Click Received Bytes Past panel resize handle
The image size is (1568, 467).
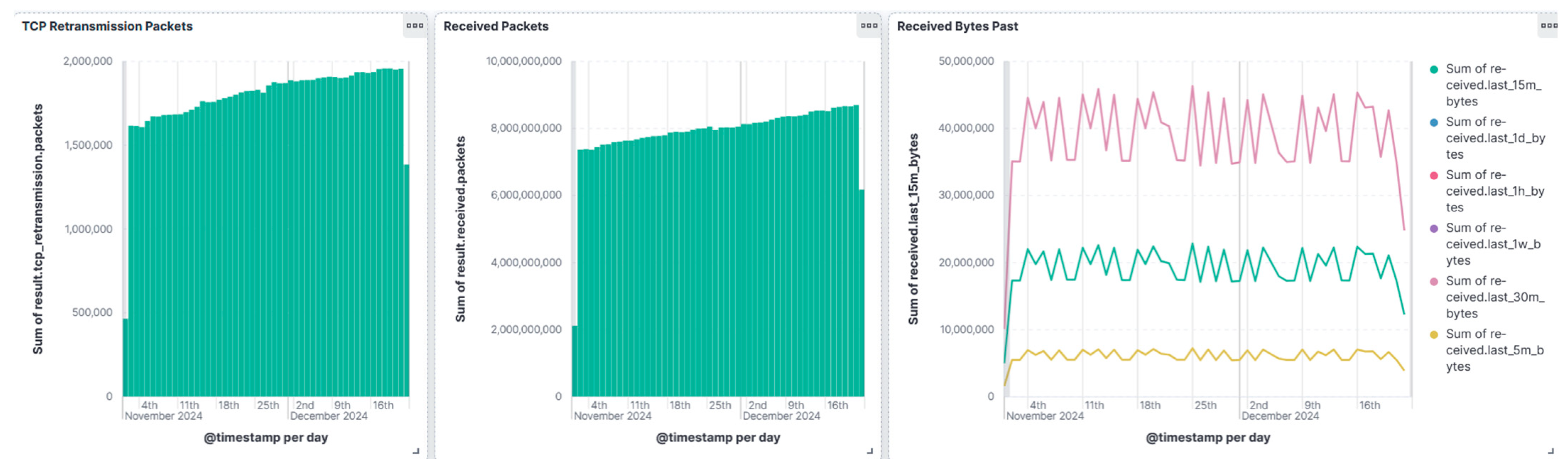click(1550, 451)
